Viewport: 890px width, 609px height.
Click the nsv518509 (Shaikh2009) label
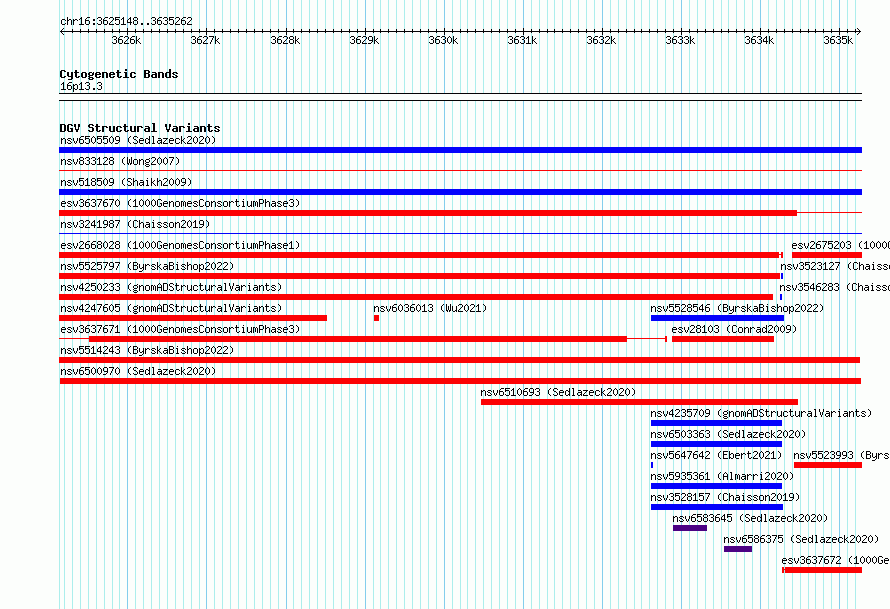pyautogui.click(x=126, y=182)
